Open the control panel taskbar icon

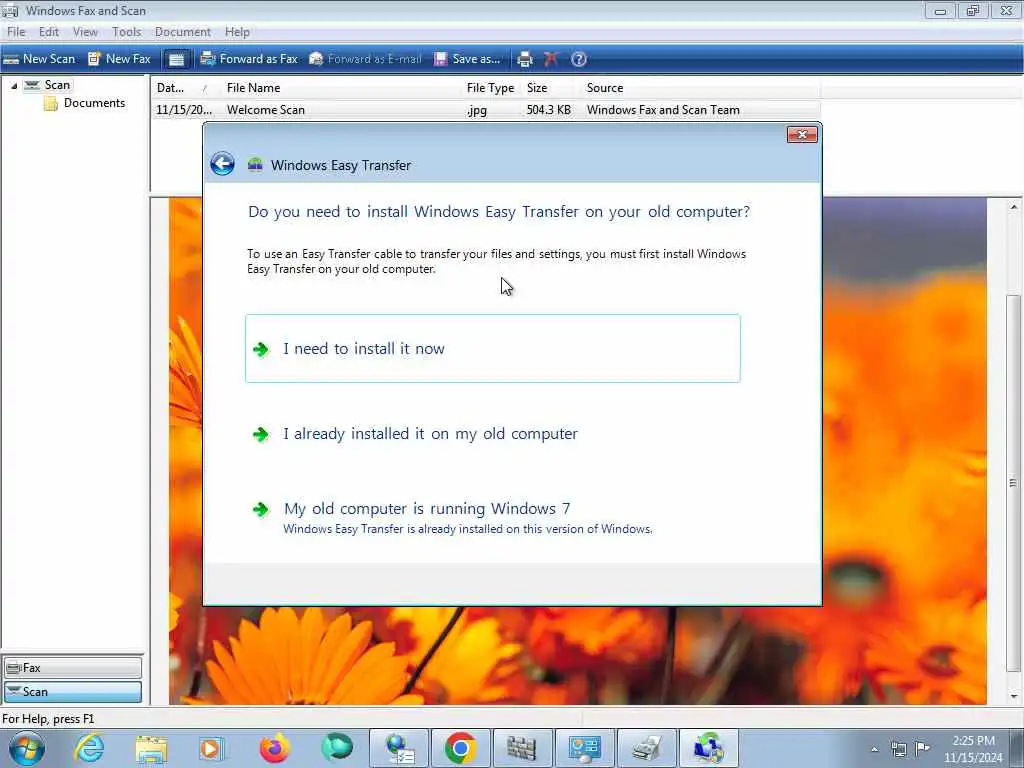coord(584,748)
